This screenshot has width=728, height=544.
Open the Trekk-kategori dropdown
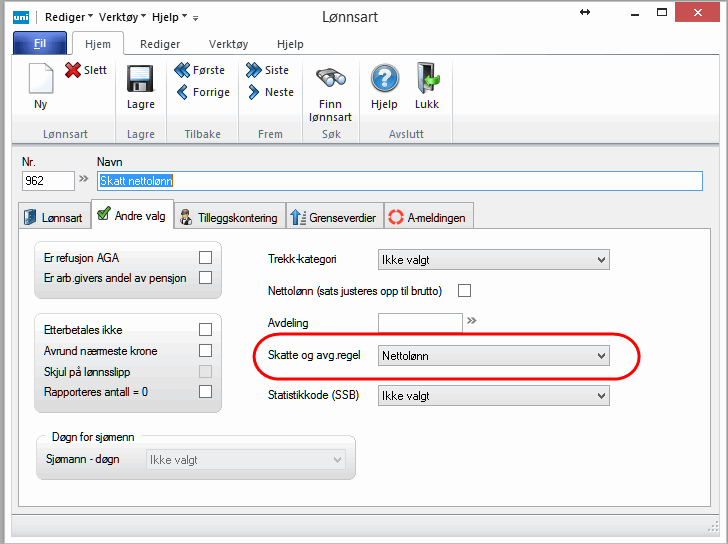tap(493, 260)
